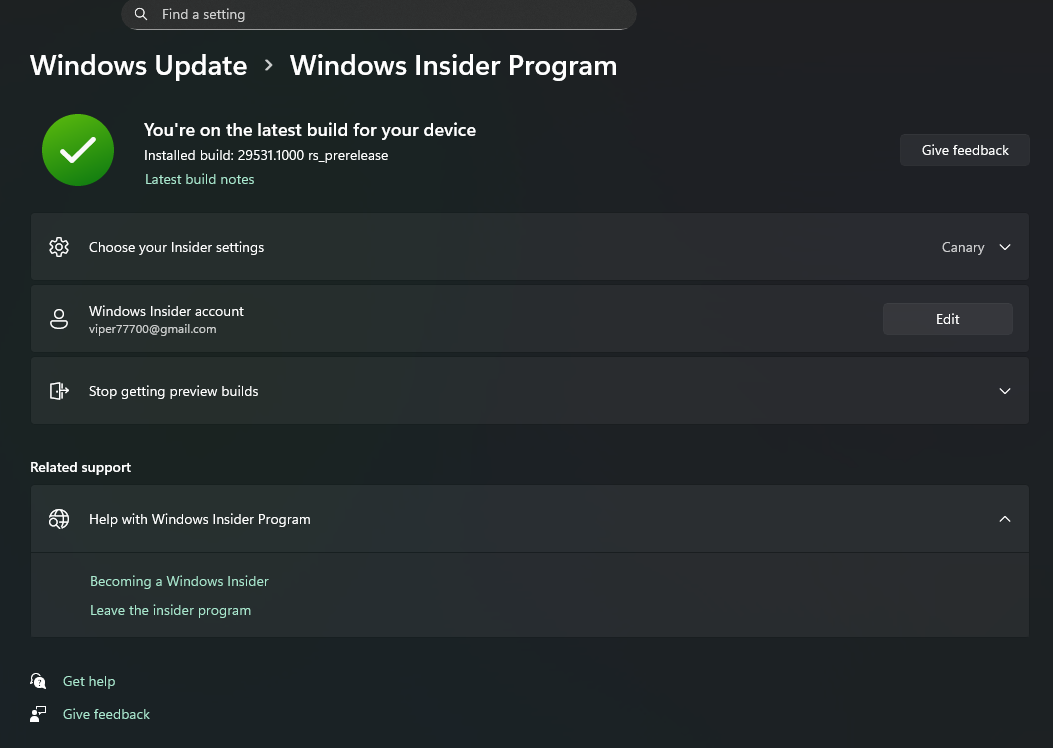
Task: Click the viper77700@gmail.com account text
Action: point(152,329)
